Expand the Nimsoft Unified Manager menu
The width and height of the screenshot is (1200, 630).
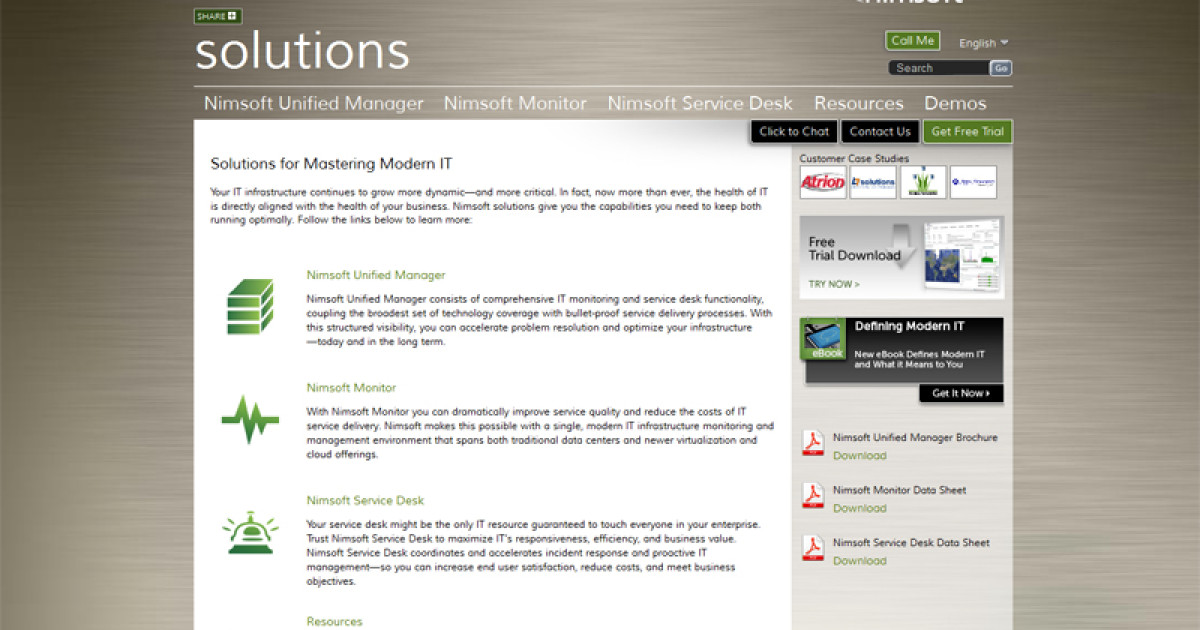[314, 103]
